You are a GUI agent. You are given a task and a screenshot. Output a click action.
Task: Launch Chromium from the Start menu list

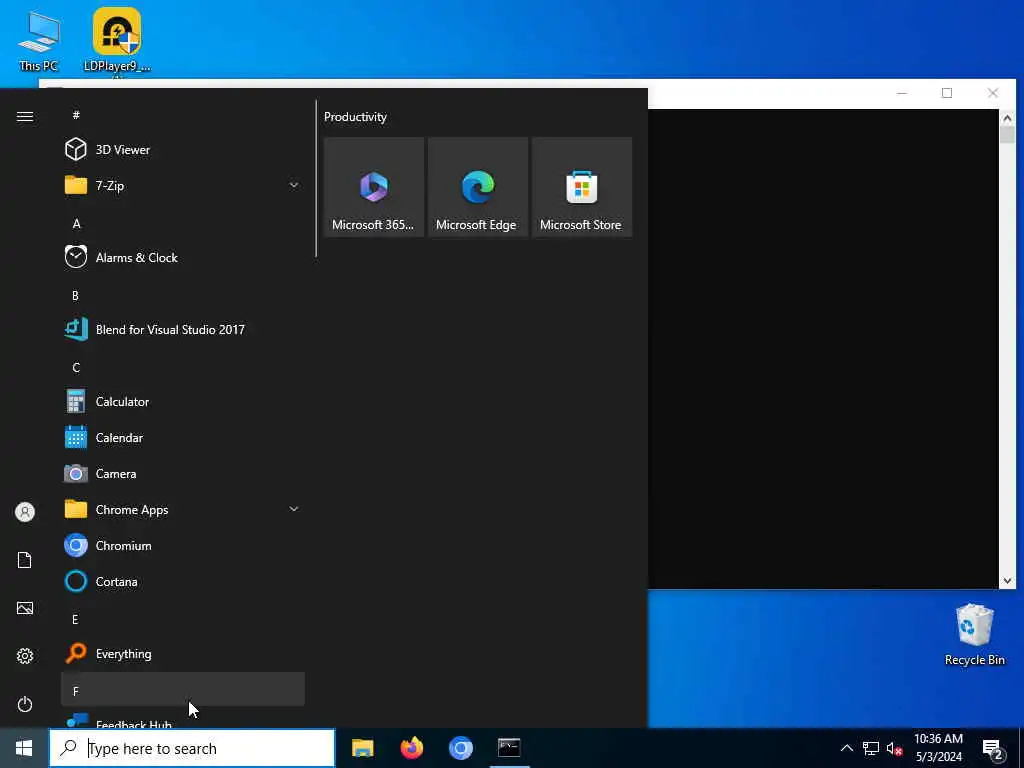(183, 545)
